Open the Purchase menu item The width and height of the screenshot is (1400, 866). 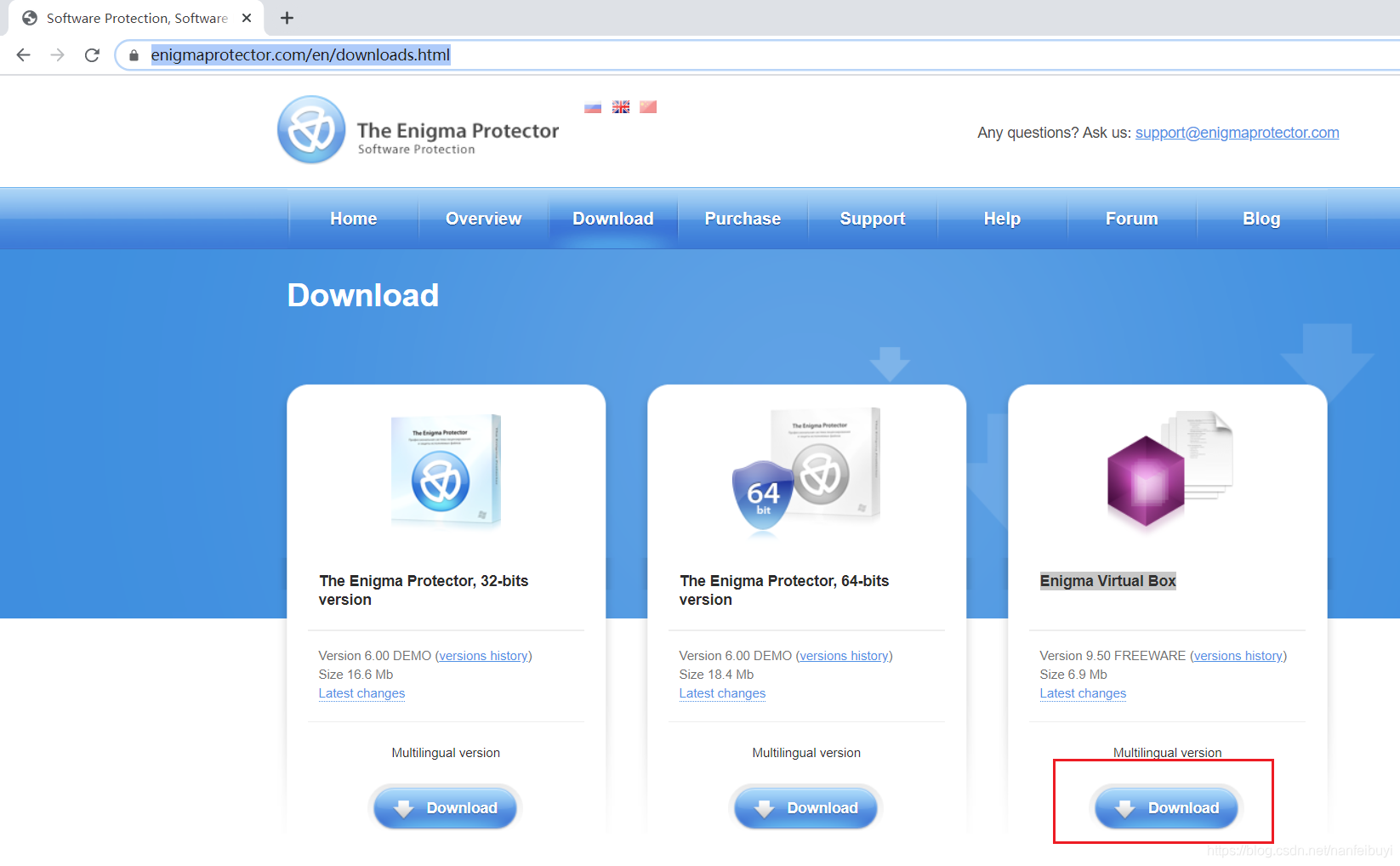pos(743,219)
